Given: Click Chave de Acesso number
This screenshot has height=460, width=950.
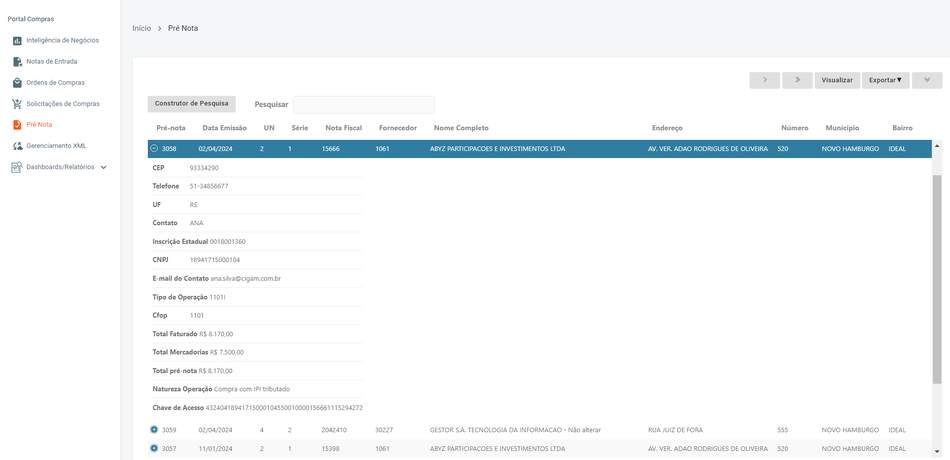Looking at the screenshot, I should point(284,407).
